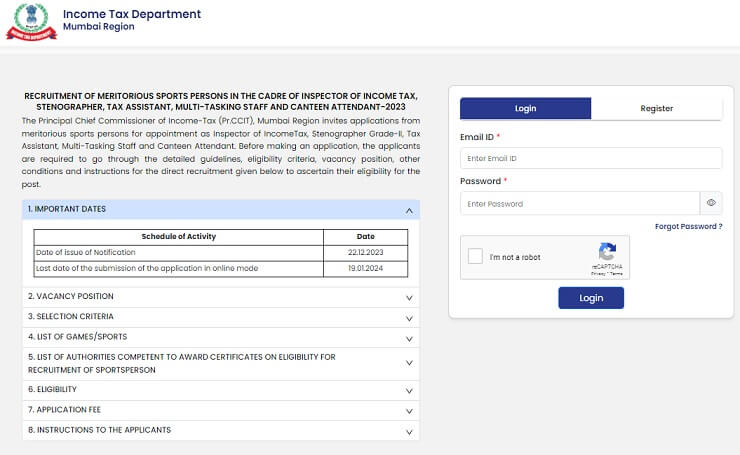
Task: Collapse the Important Dates section chevron
Action: click(x=409, y=211)
